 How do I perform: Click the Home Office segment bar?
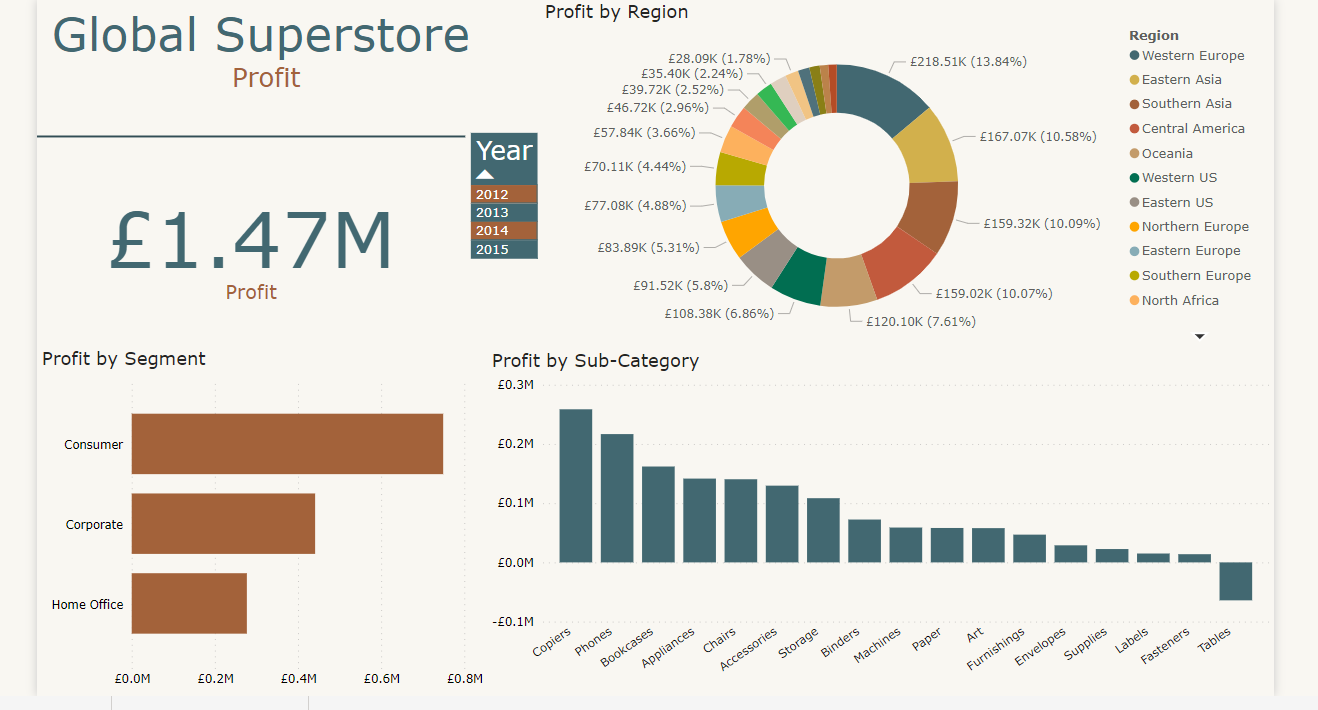[189, 603]
